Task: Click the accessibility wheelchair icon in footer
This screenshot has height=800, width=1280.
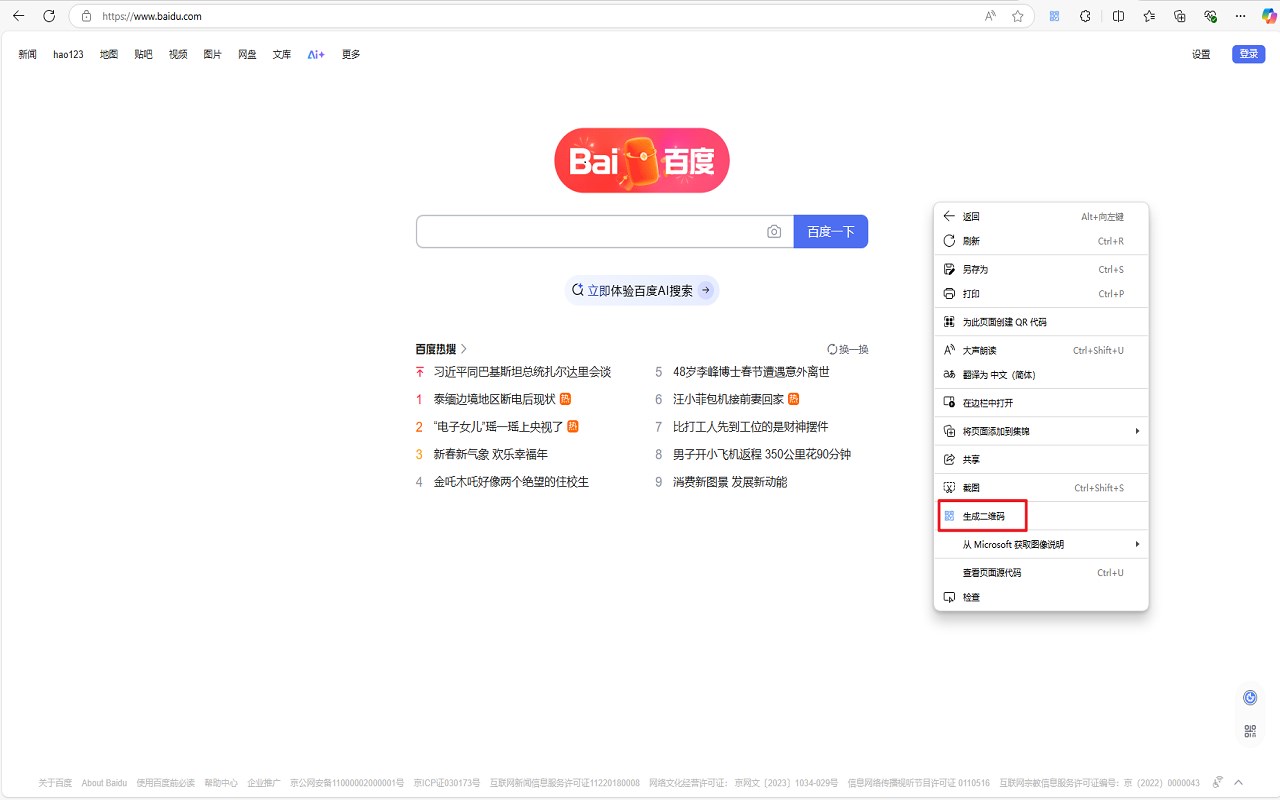Action: coord(1217,782)
